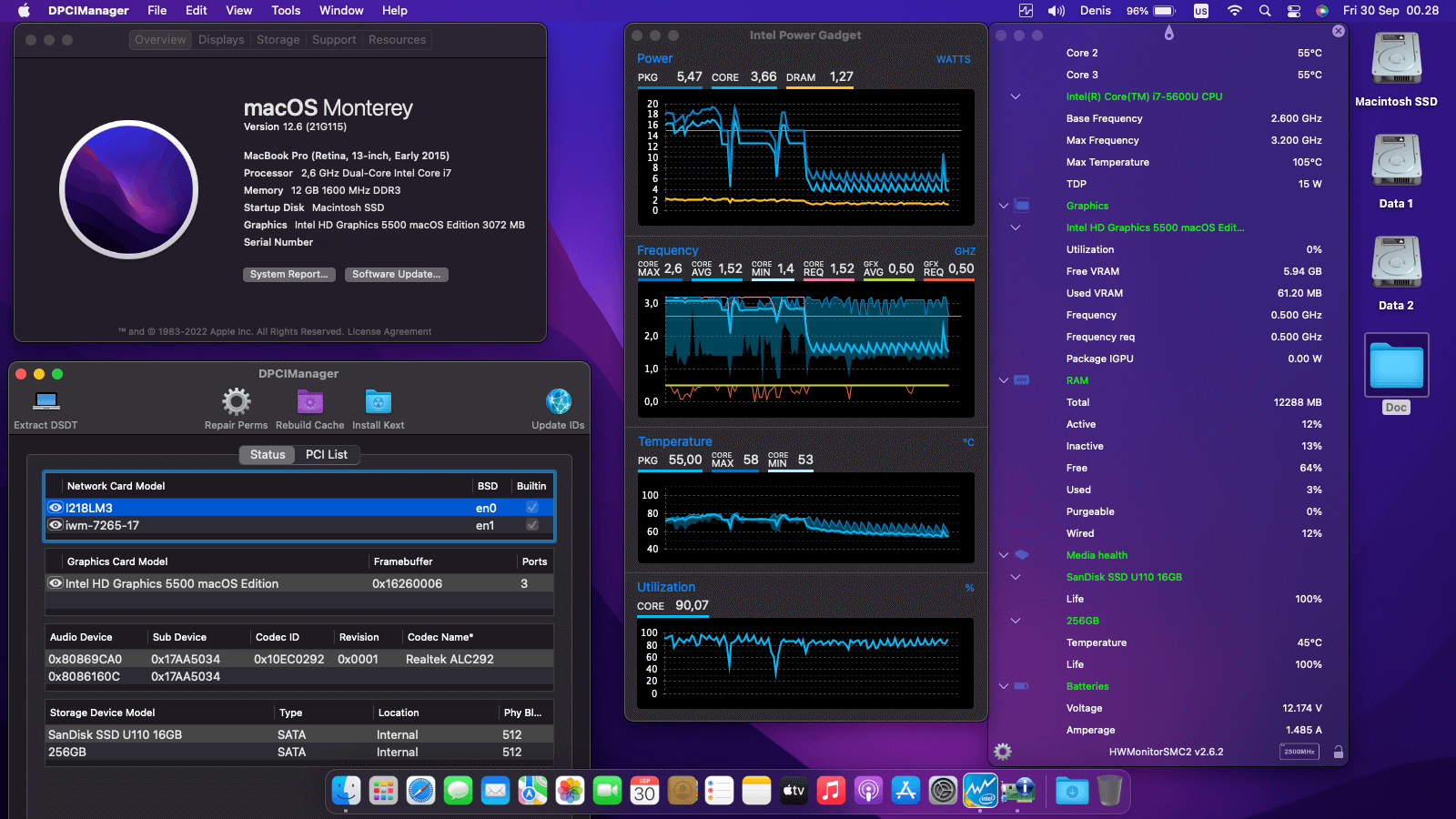Click the Software Update... button
Image resolution: width=1456 pixels, height=819 pixels.
pyautogui.click(x=397, y=274)
